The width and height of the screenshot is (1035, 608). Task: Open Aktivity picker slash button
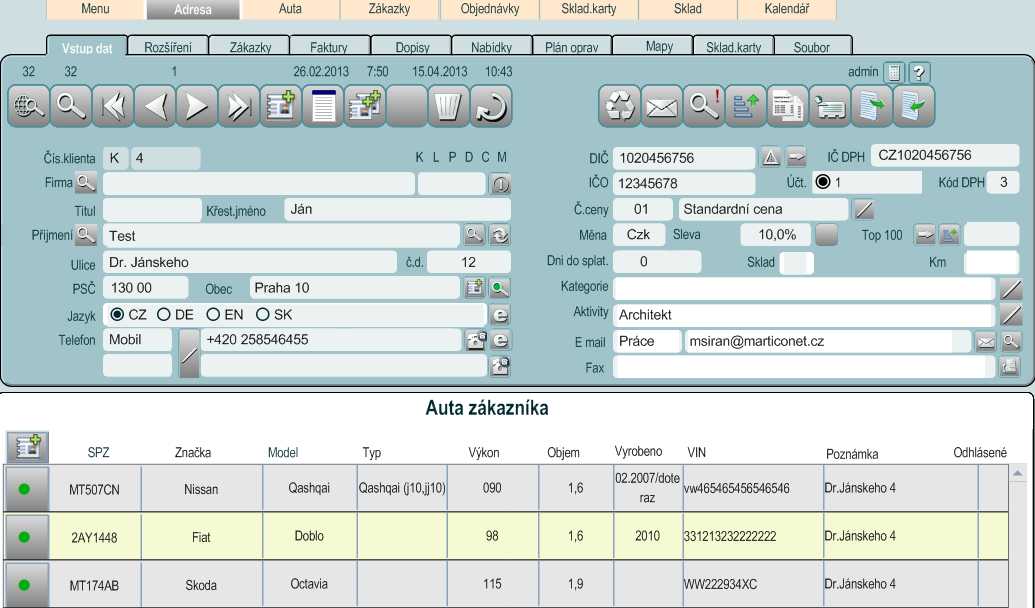[x=1011, y=314]
